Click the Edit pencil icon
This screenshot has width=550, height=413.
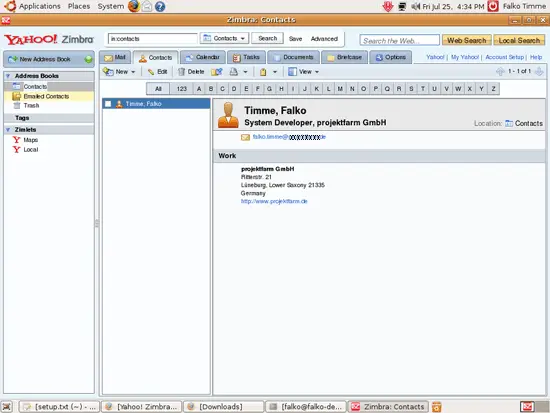point(151,72)
